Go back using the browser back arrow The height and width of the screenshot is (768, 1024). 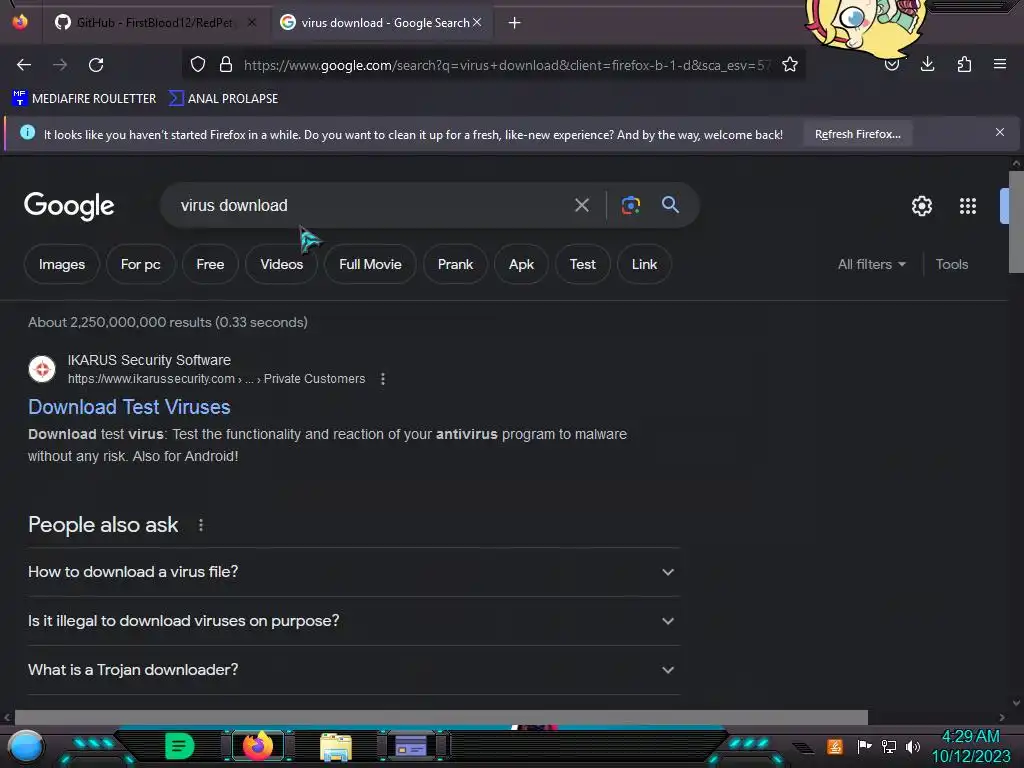point(24,65)
